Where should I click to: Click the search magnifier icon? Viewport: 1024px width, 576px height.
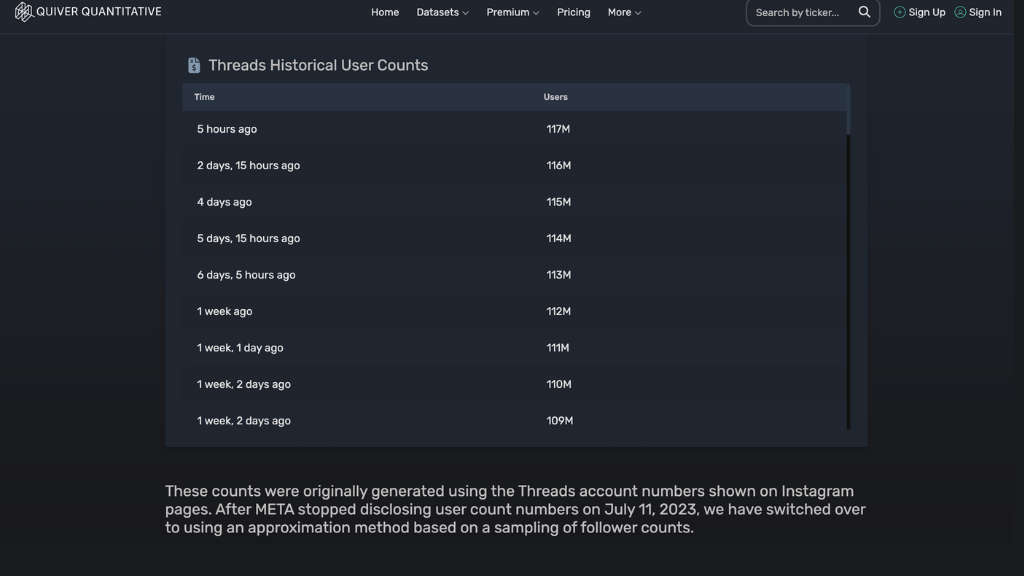tap(864, 12)
